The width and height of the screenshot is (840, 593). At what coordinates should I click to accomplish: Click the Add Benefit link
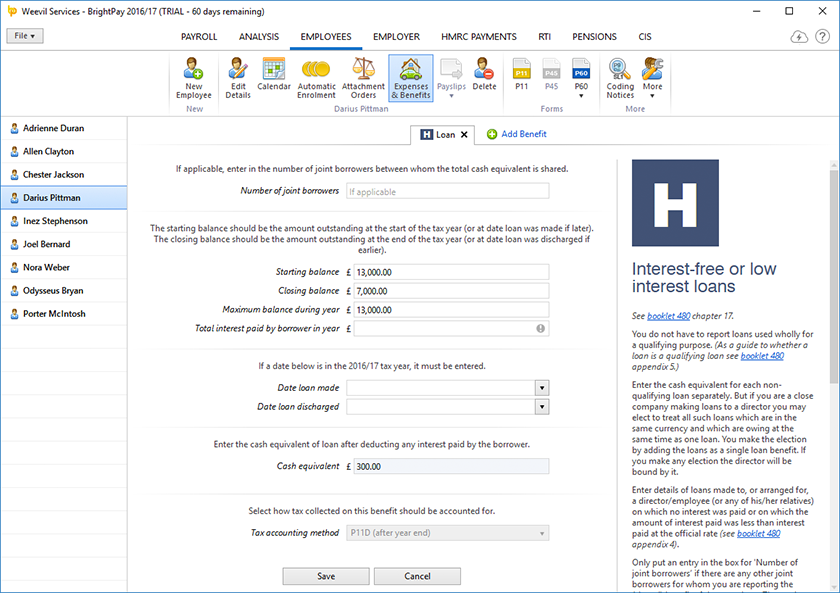click(x=516, y=134)
